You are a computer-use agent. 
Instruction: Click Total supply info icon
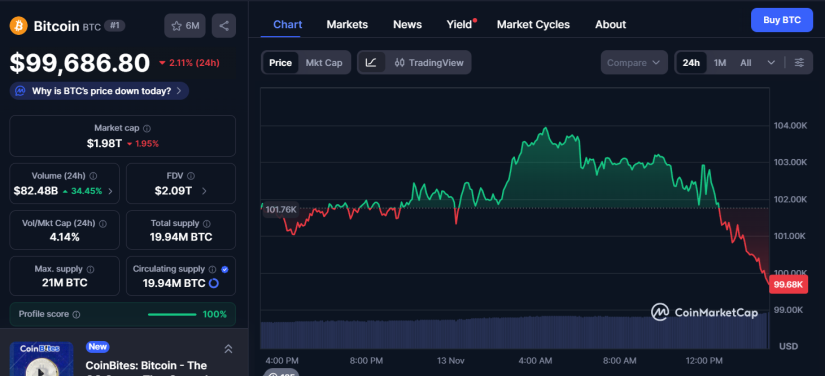coord(207,223)
